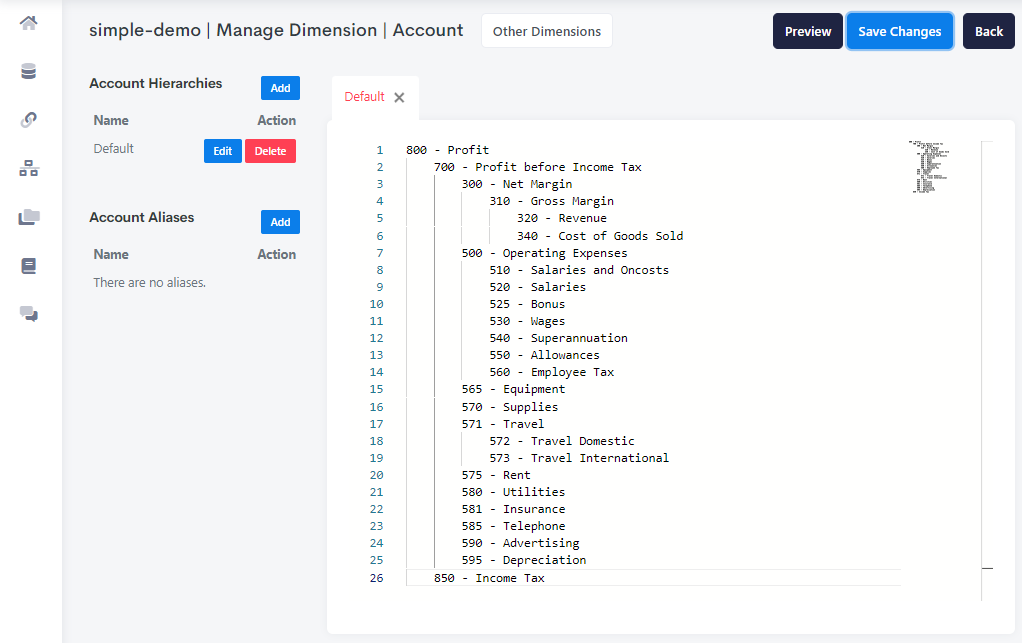Save changes to the Account dimension
Image resolution: width=1022 pixels, height=643 pixels.
coord(899,31)
